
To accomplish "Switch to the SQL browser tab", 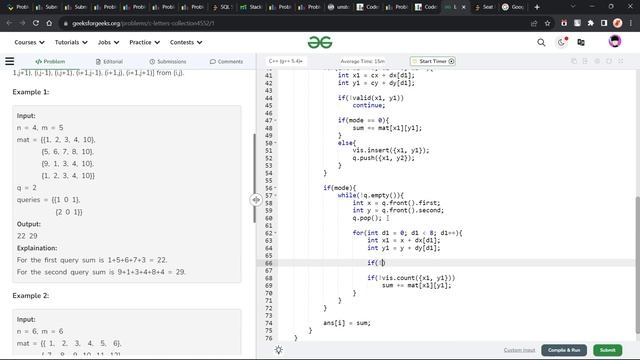I will [x=222, y=7].
